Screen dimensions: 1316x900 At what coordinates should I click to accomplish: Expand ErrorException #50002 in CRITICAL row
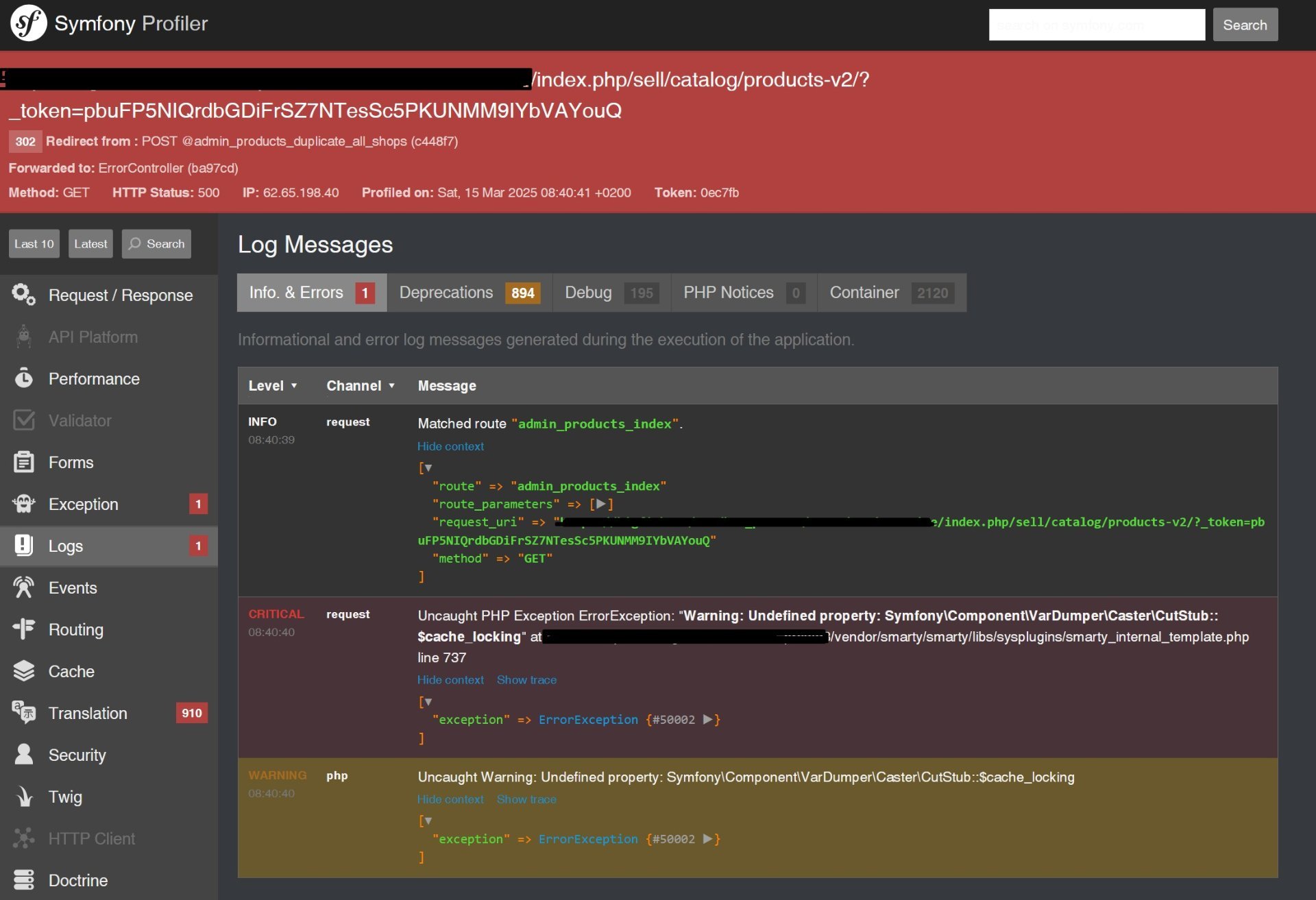click(707, 720)
